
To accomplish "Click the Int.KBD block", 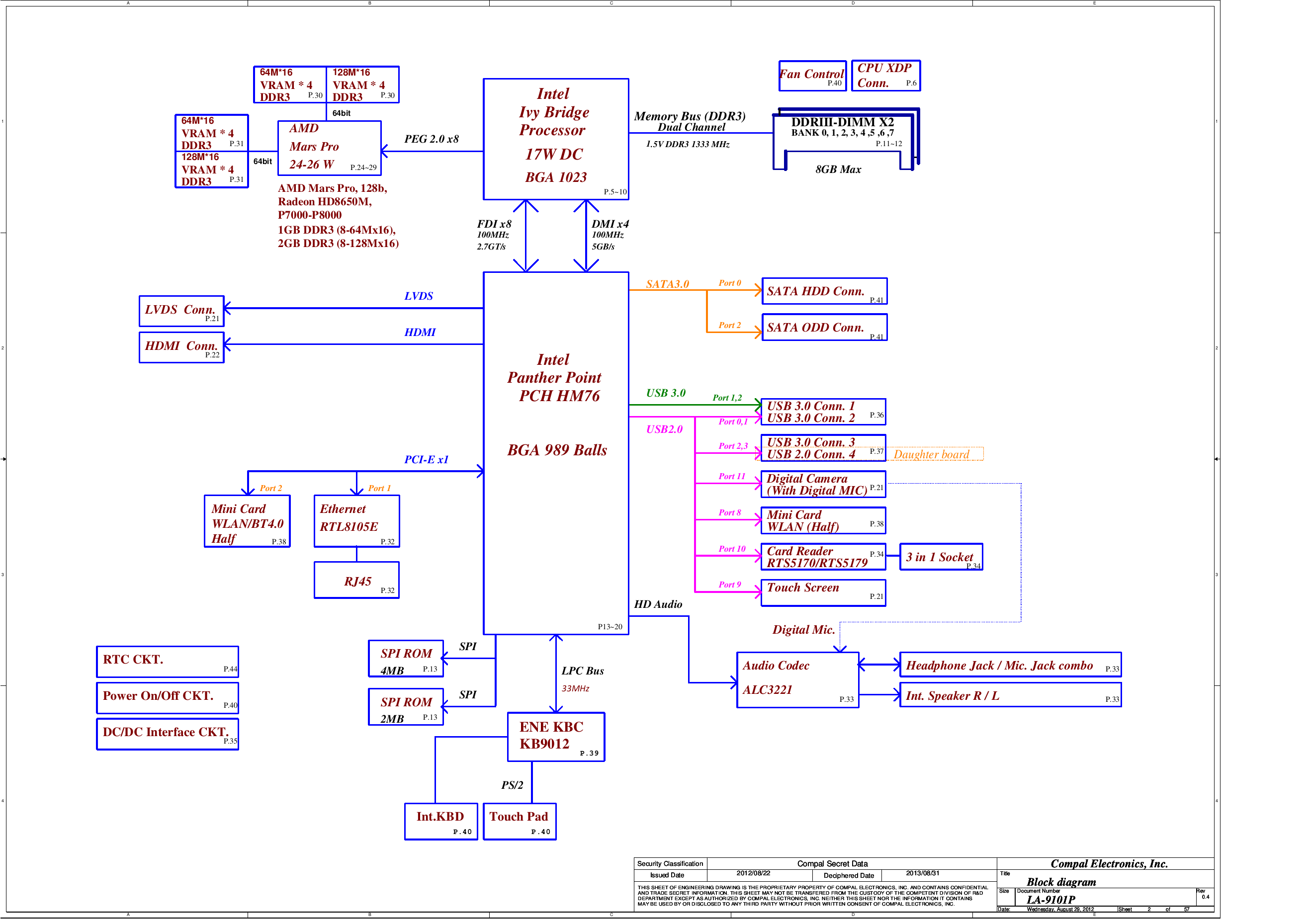I will pyautogui.click(x=441, y=822).
